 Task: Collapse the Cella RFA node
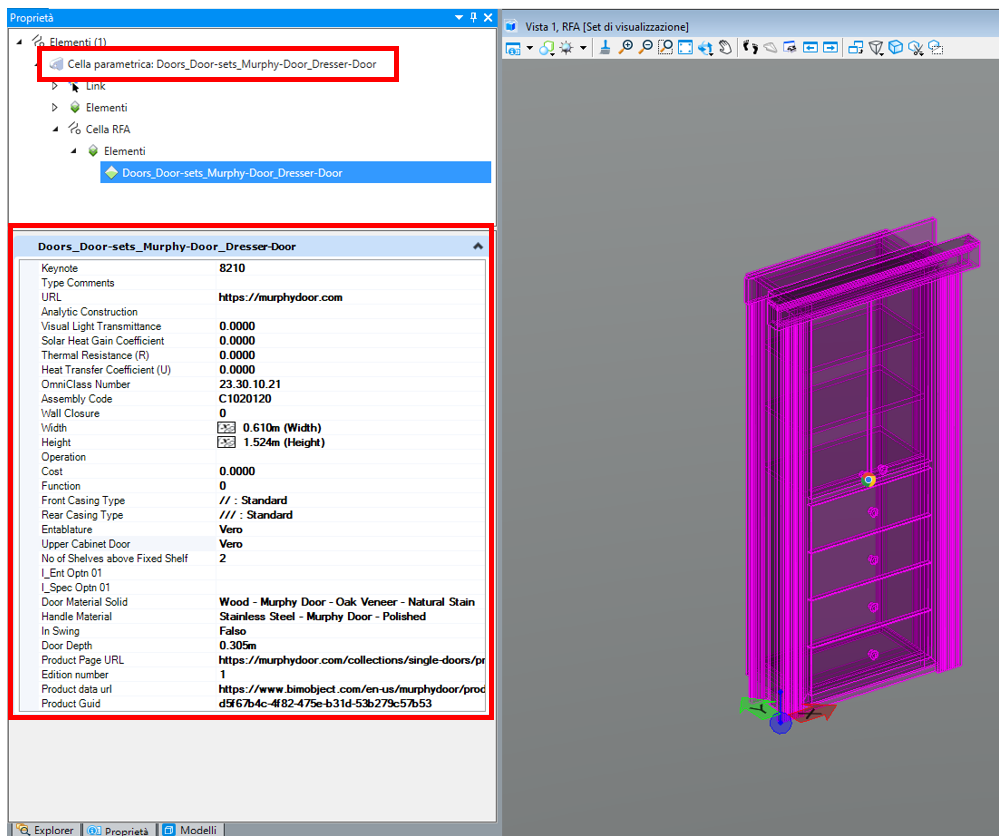click(x=56, y=129)
